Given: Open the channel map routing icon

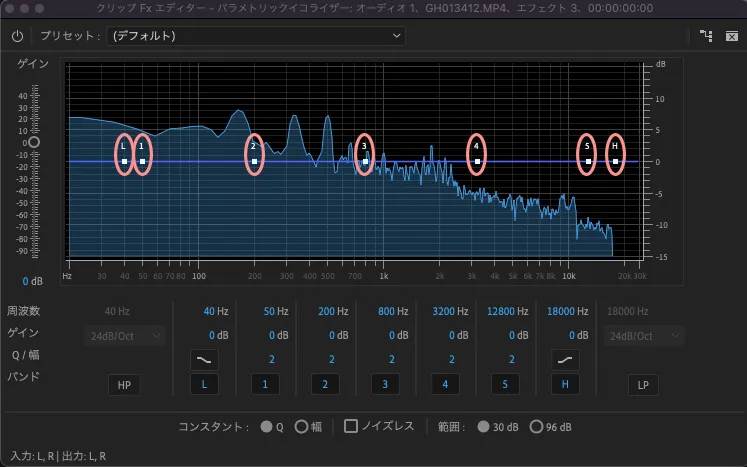Looking at the screenshot, I should point(707,36).
